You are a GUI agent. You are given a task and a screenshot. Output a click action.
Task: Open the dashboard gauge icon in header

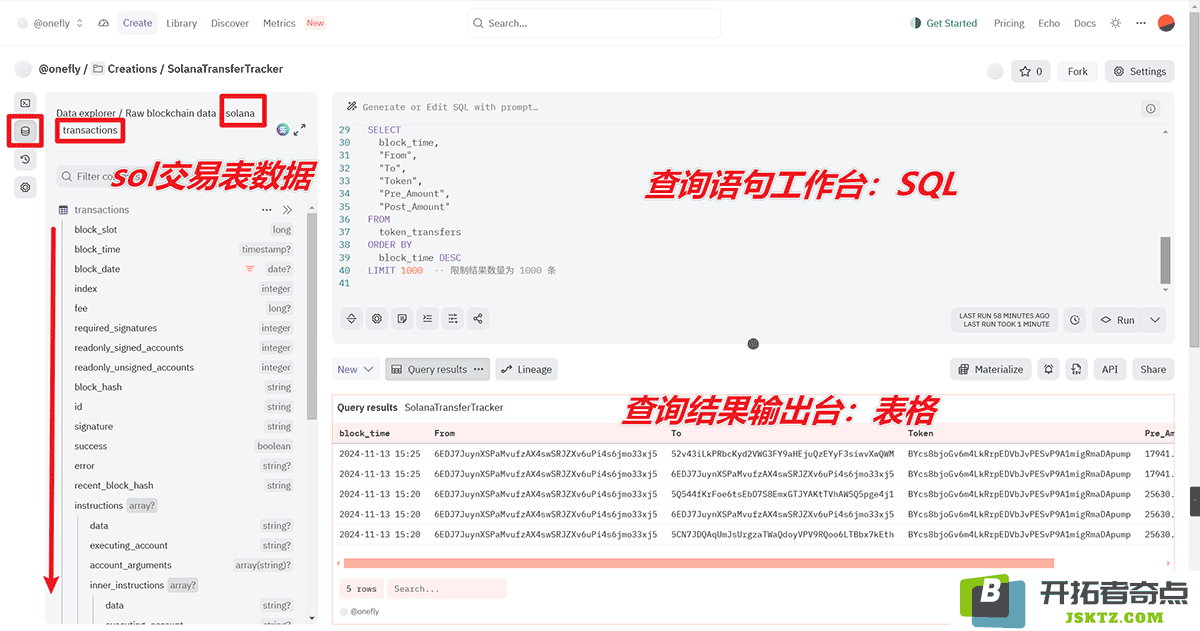coord(104,23)
